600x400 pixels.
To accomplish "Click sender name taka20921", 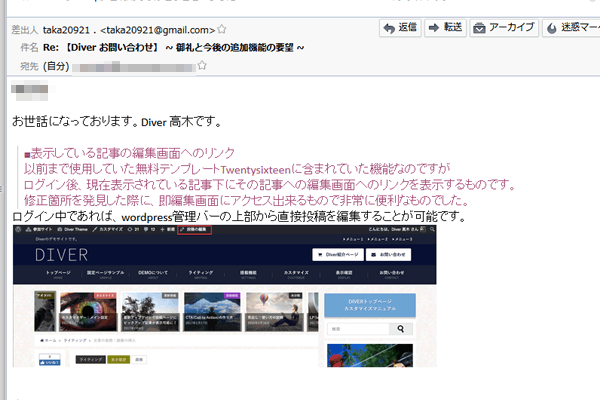I will click(x=70, y=28).
